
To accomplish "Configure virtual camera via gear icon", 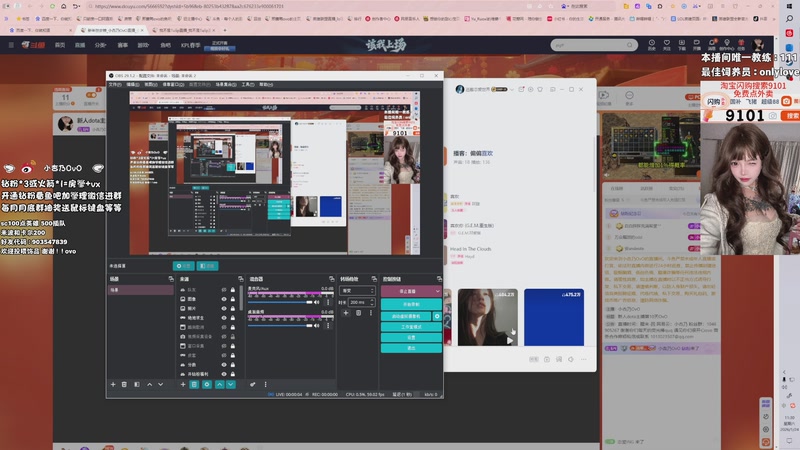I will (437, 316).
